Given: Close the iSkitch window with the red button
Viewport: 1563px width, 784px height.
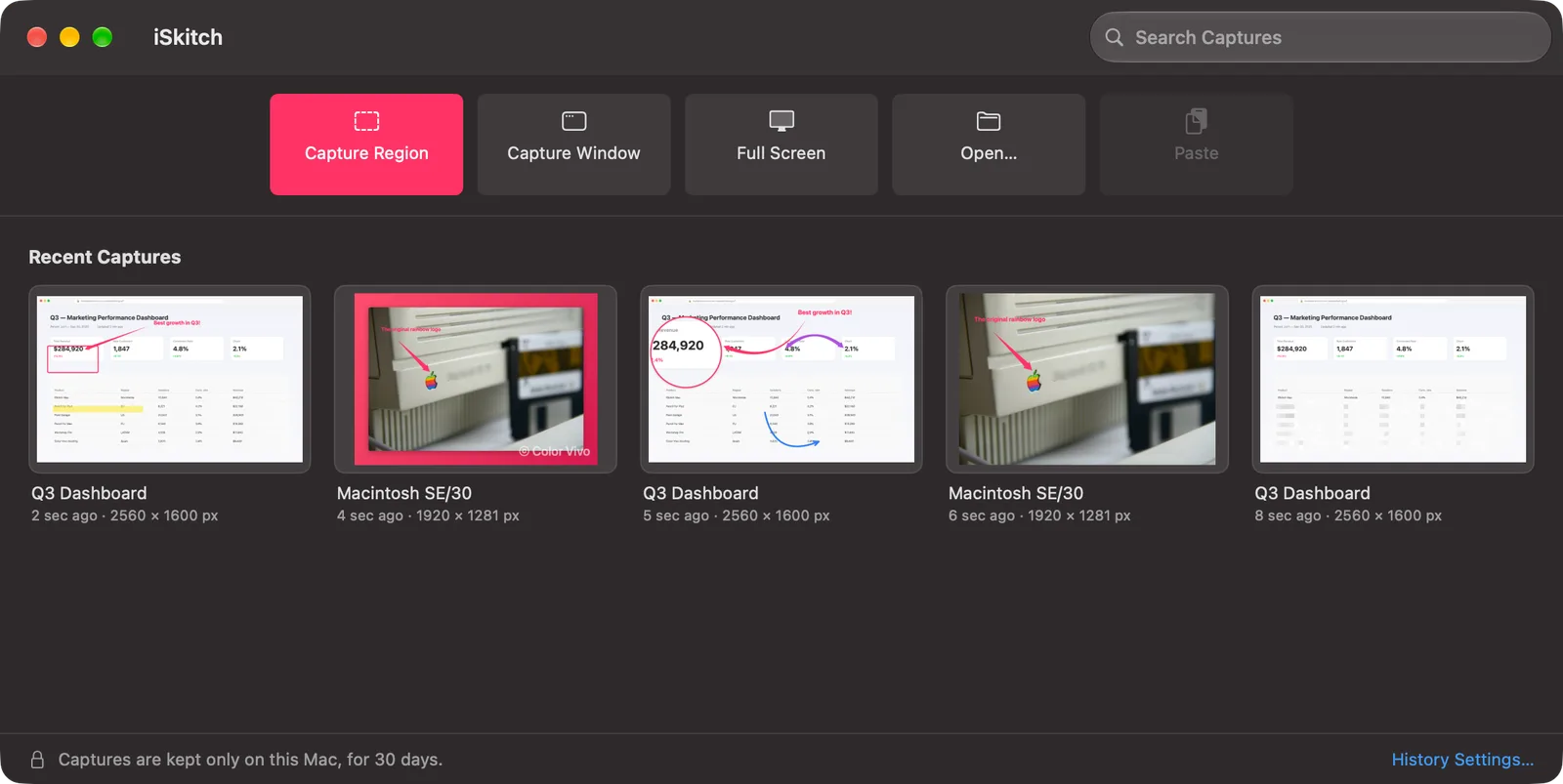Looking at the screenshot, I should 37,37.
